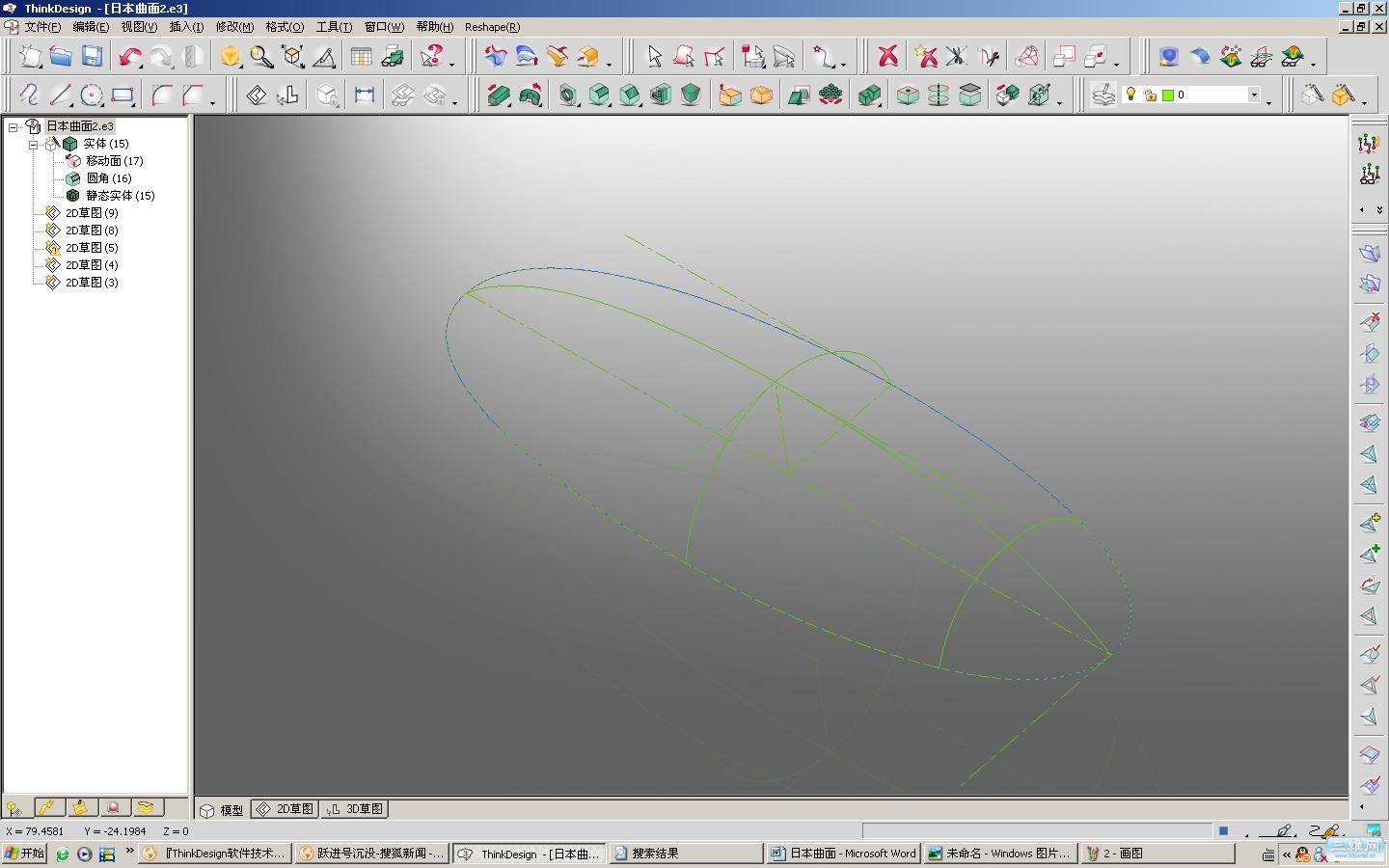
Task: Click the X = 79.4581 coordinate readout
Action: click(35, 831)
